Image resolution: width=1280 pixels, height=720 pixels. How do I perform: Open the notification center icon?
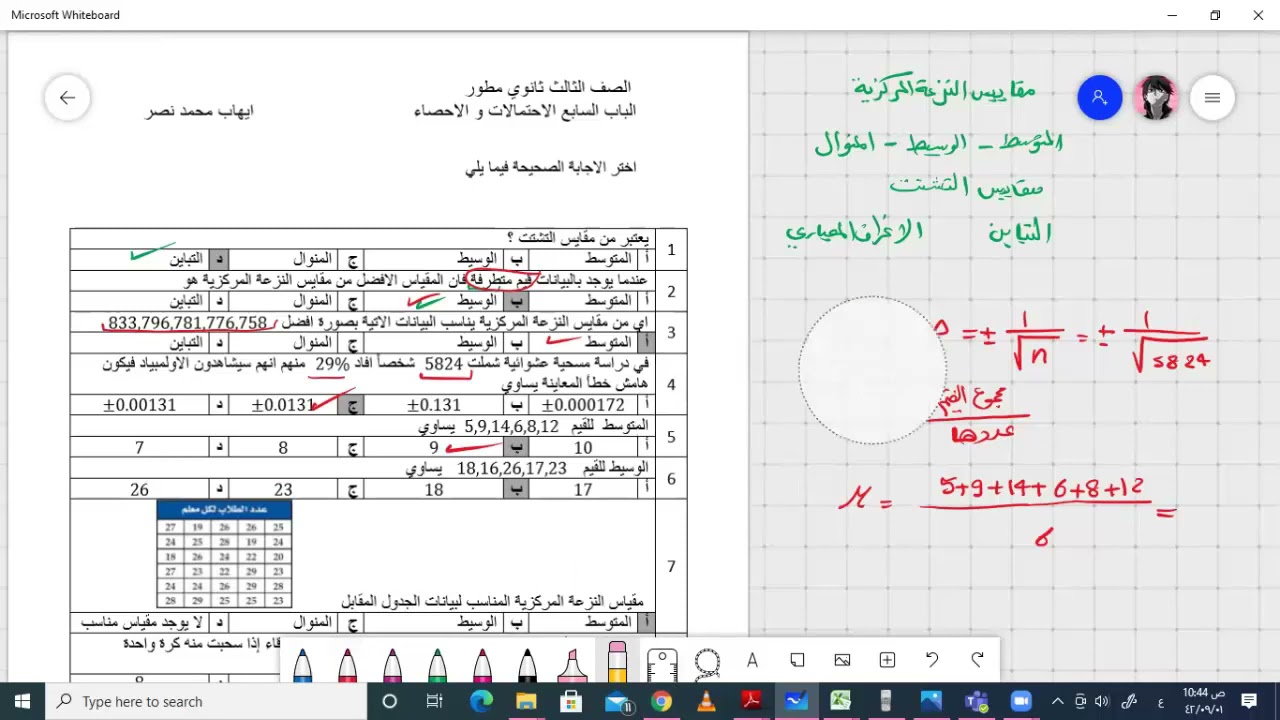click(1248, 701)
